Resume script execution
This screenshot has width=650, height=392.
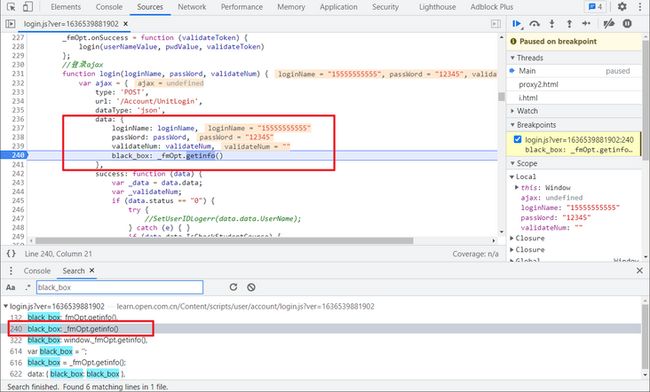click(517, 24)
